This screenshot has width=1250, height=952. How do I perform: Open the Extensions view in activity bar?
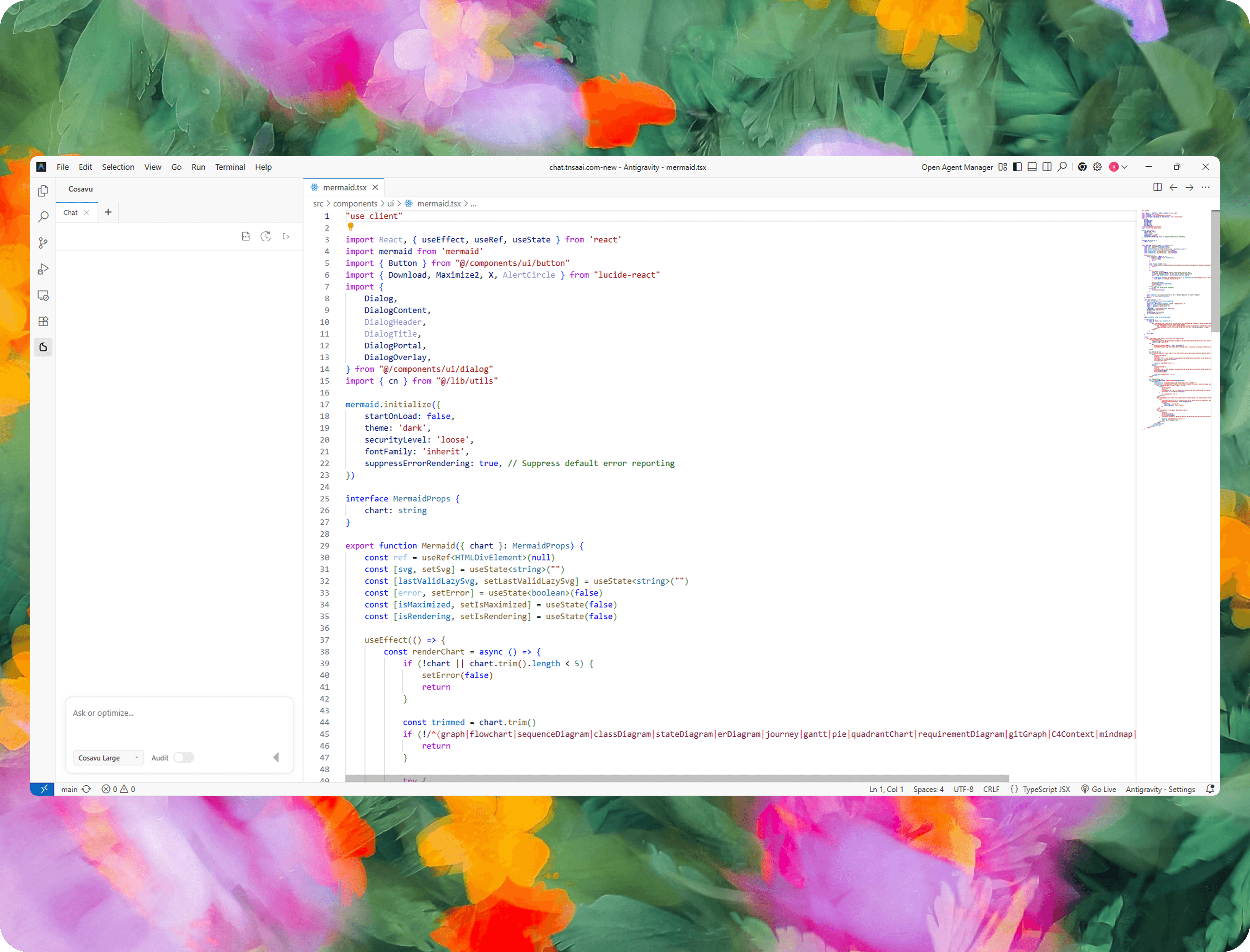43,321
